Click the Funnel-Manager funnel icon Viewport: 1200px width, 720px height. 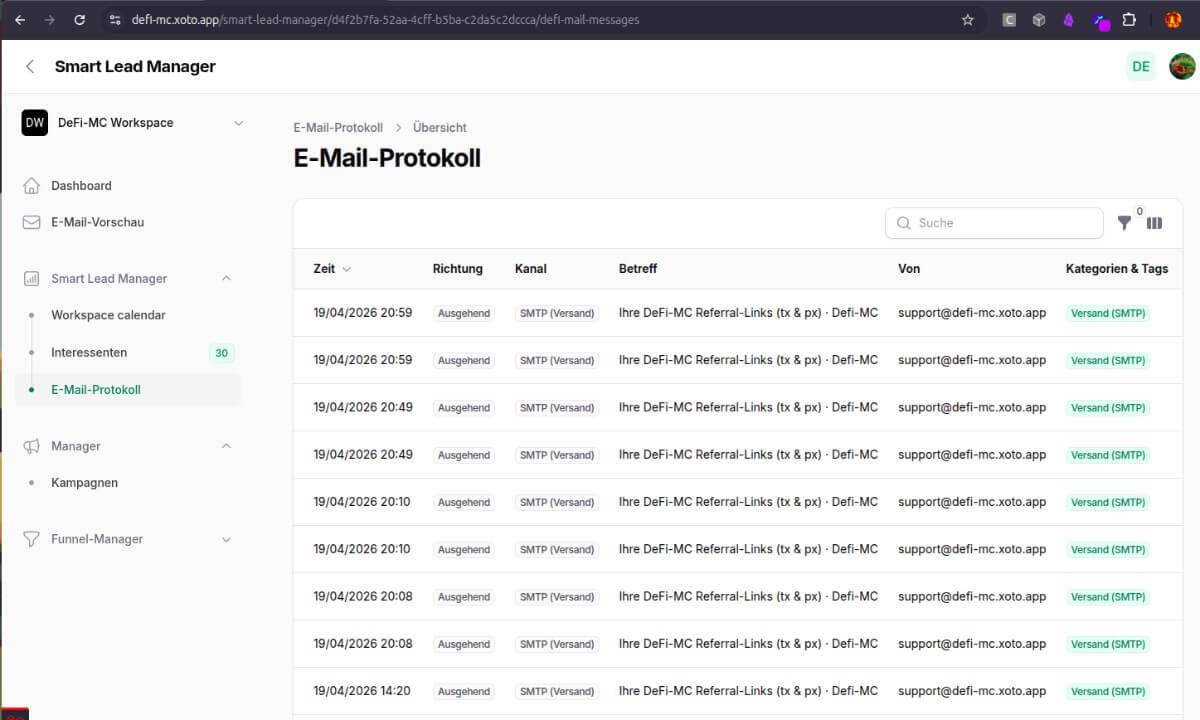(31, 539)
